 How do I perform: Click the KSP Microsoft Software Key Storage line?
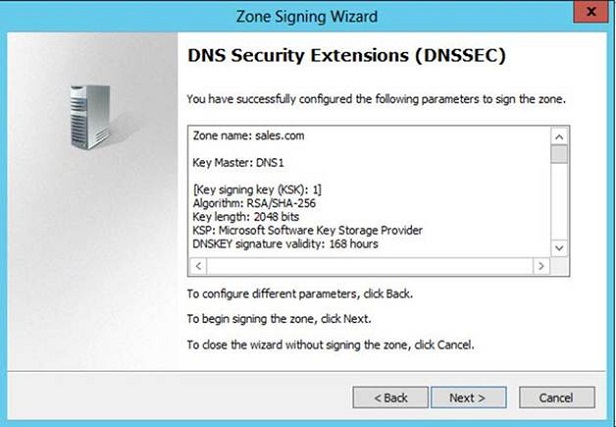click(307, 230)
